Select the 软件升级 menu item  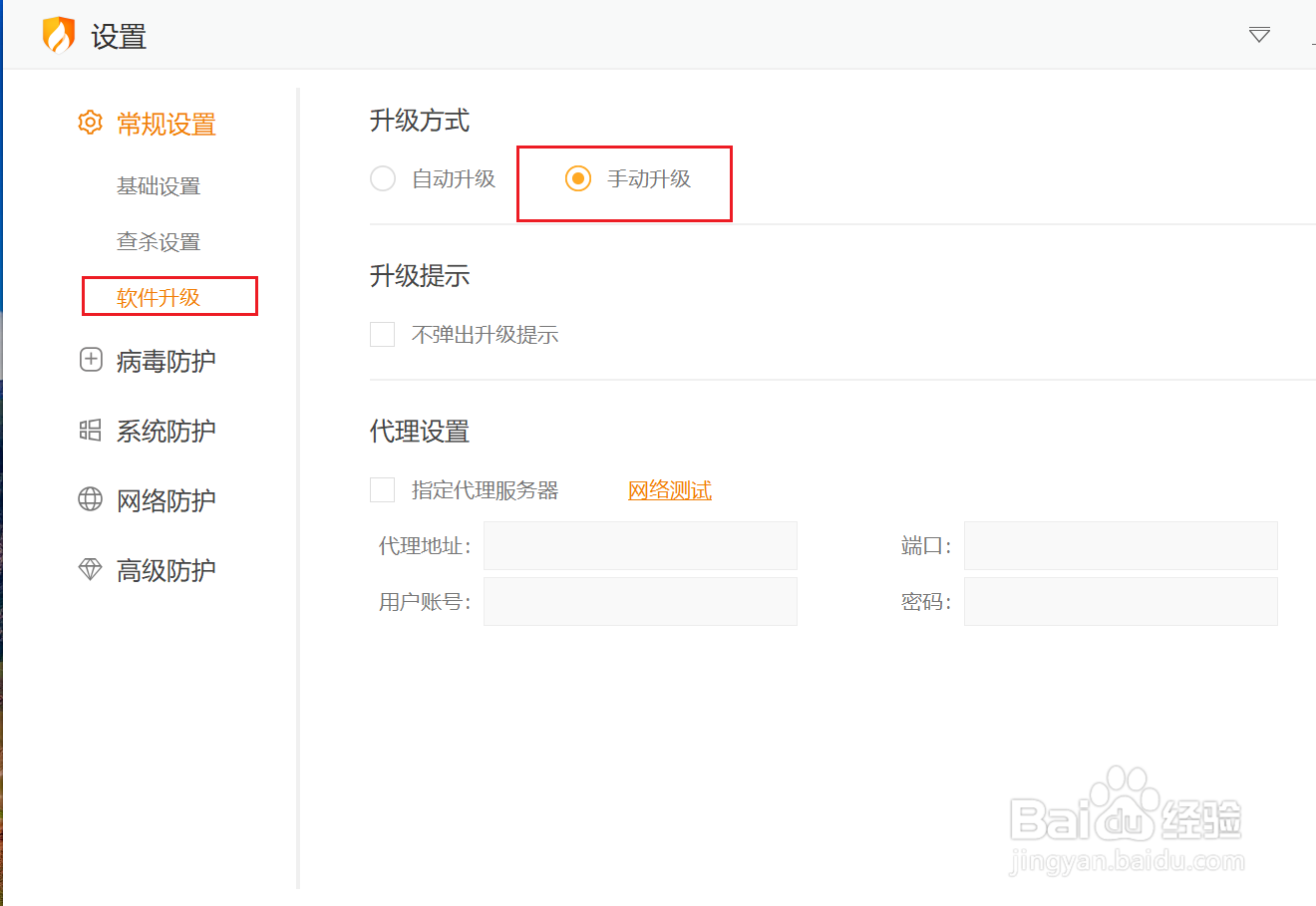click(159, 297)
